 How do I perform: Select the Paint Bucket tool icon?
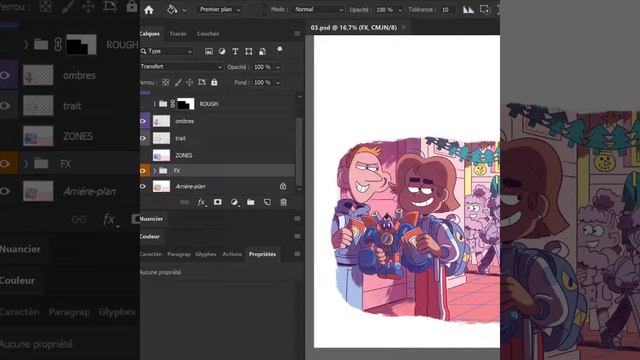(x=172, y=9)
